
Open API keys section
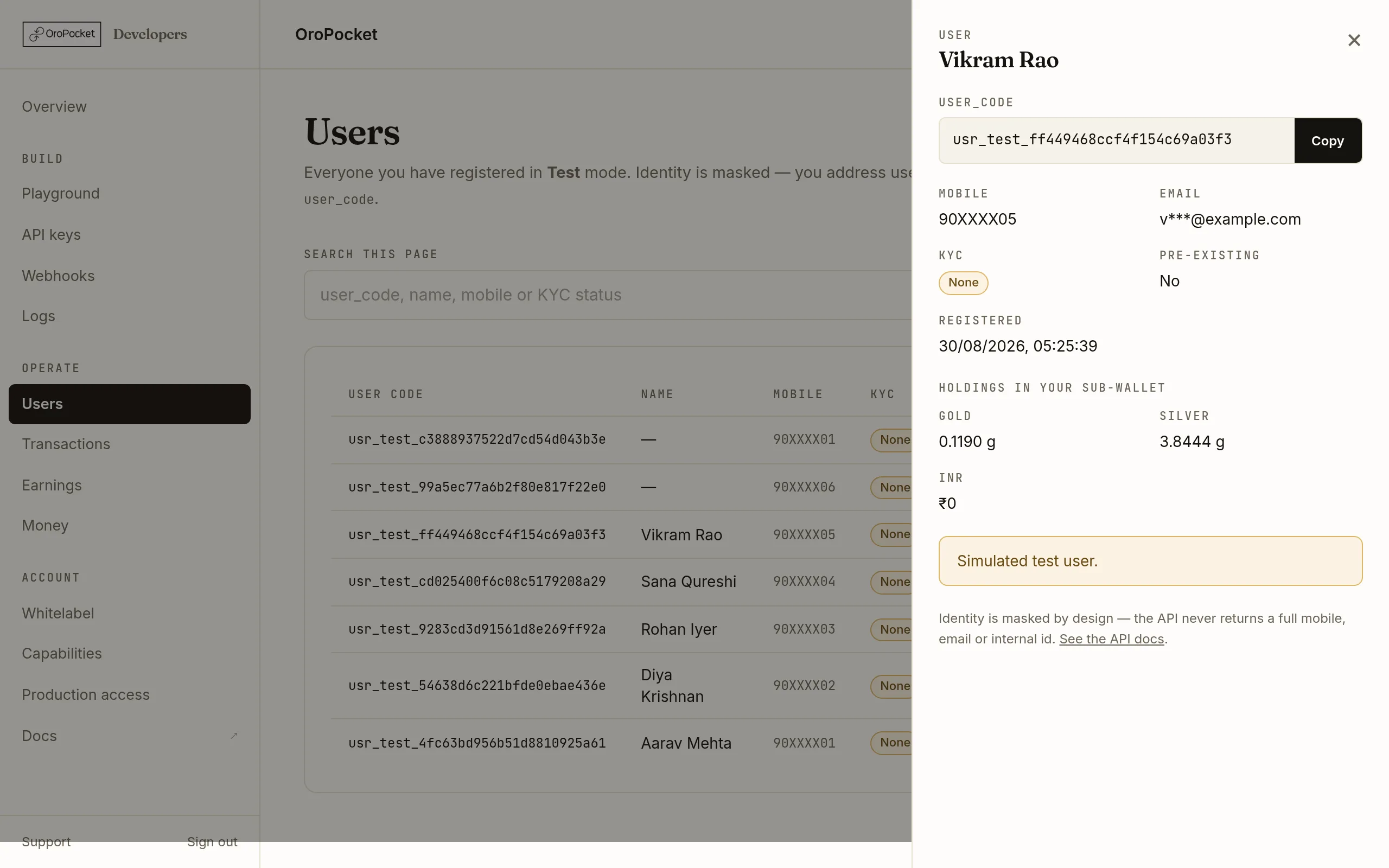[51, 235]
